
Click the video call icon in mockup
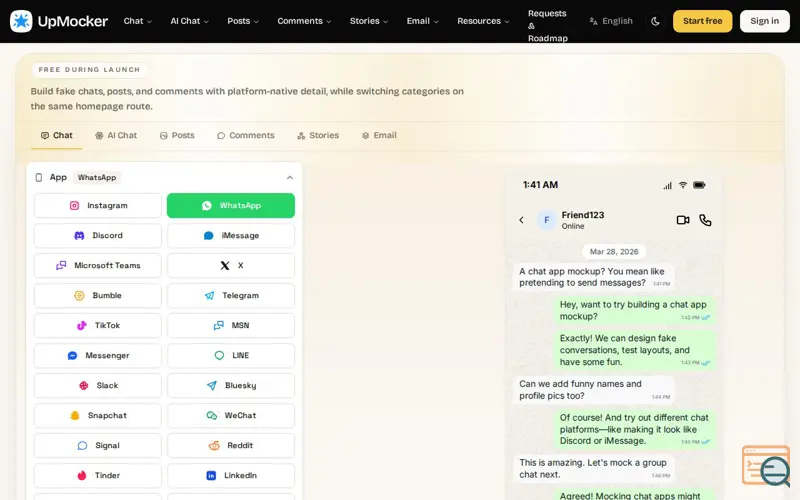point(683,220)
